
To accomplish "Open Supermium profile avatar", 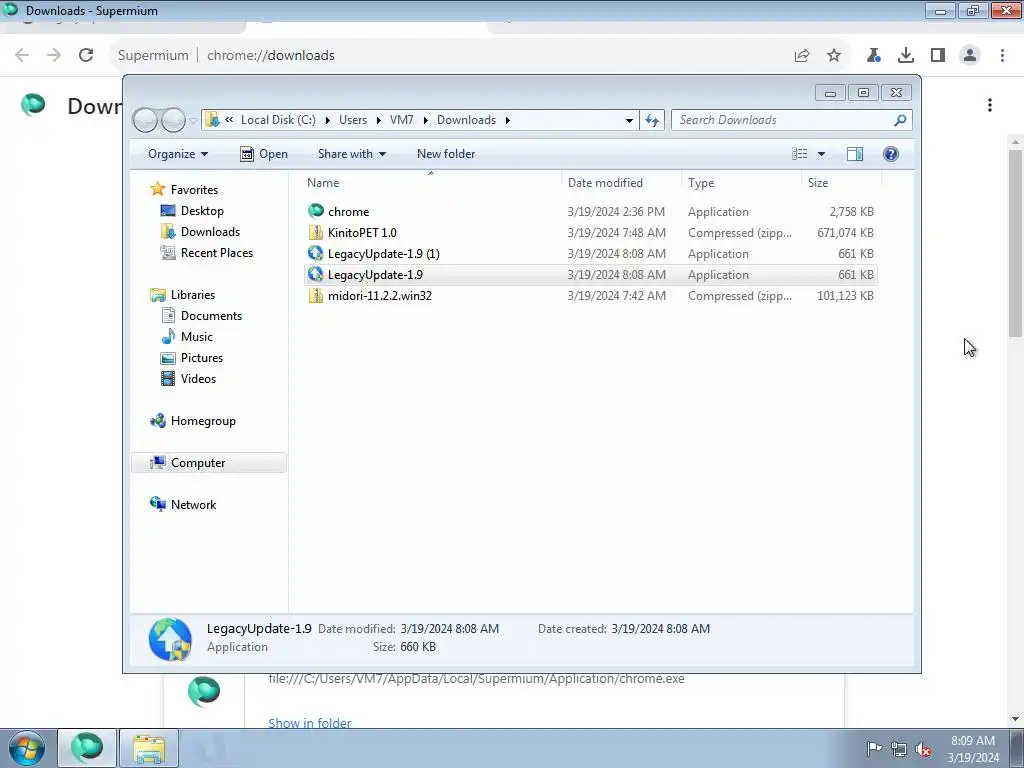I will [x=970, y=56].
